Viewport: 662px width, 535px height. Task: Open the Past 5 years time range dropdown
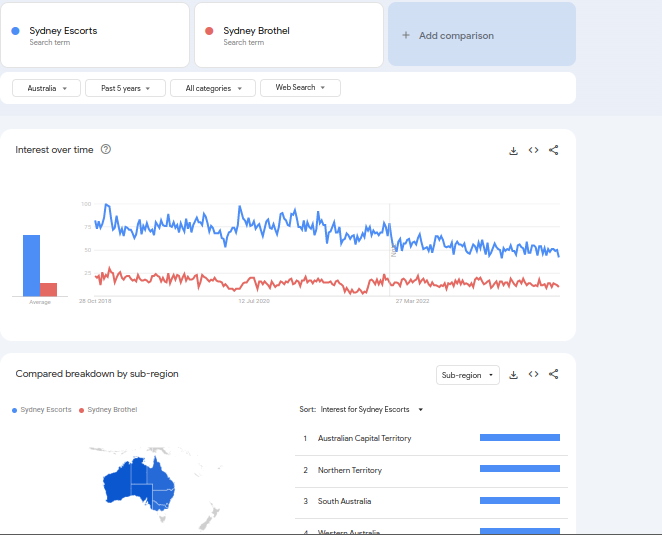coord(125,88)
